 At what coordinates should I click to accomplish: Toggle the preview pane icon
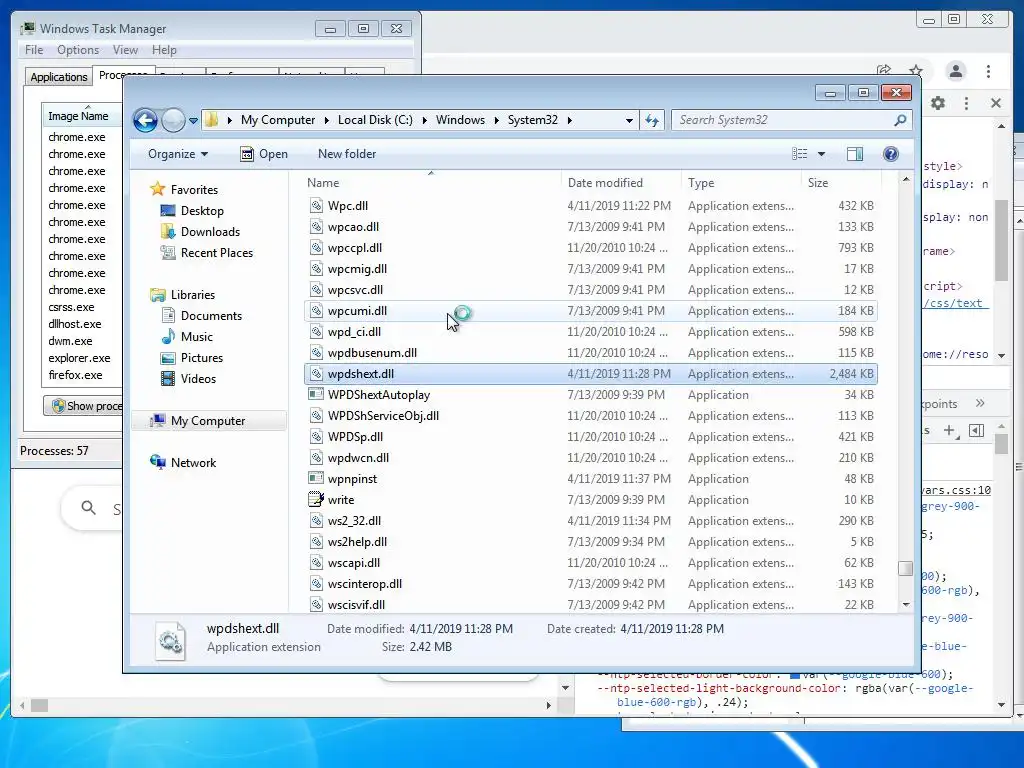tap(855, 153)
